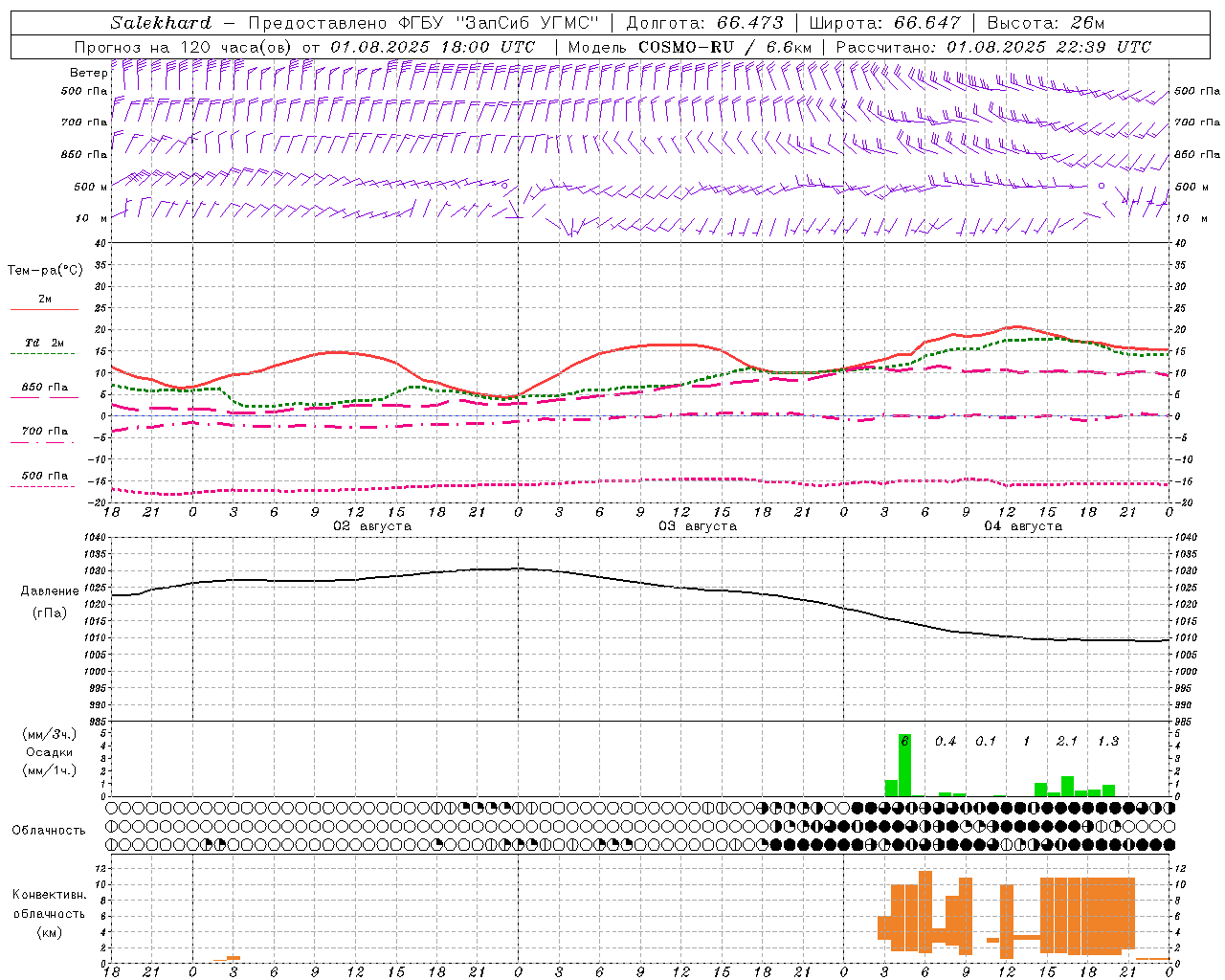Click the "Осадки" precipitation label
The width and height of the screenshot is (1225, 980).
[x=49, y=752]
